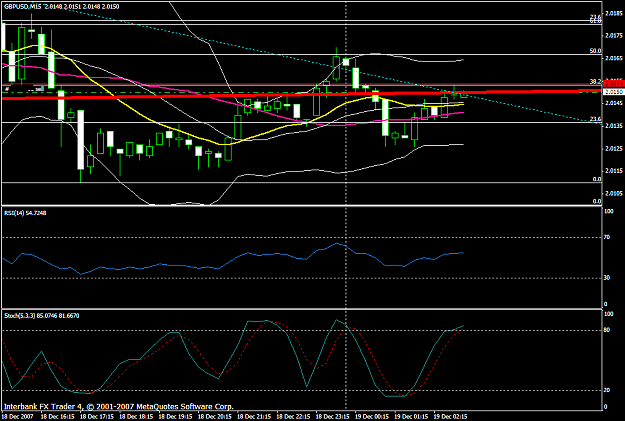Select the 50.0 Fibonacci level label
The image size is (625, 421).
point(596,51)
